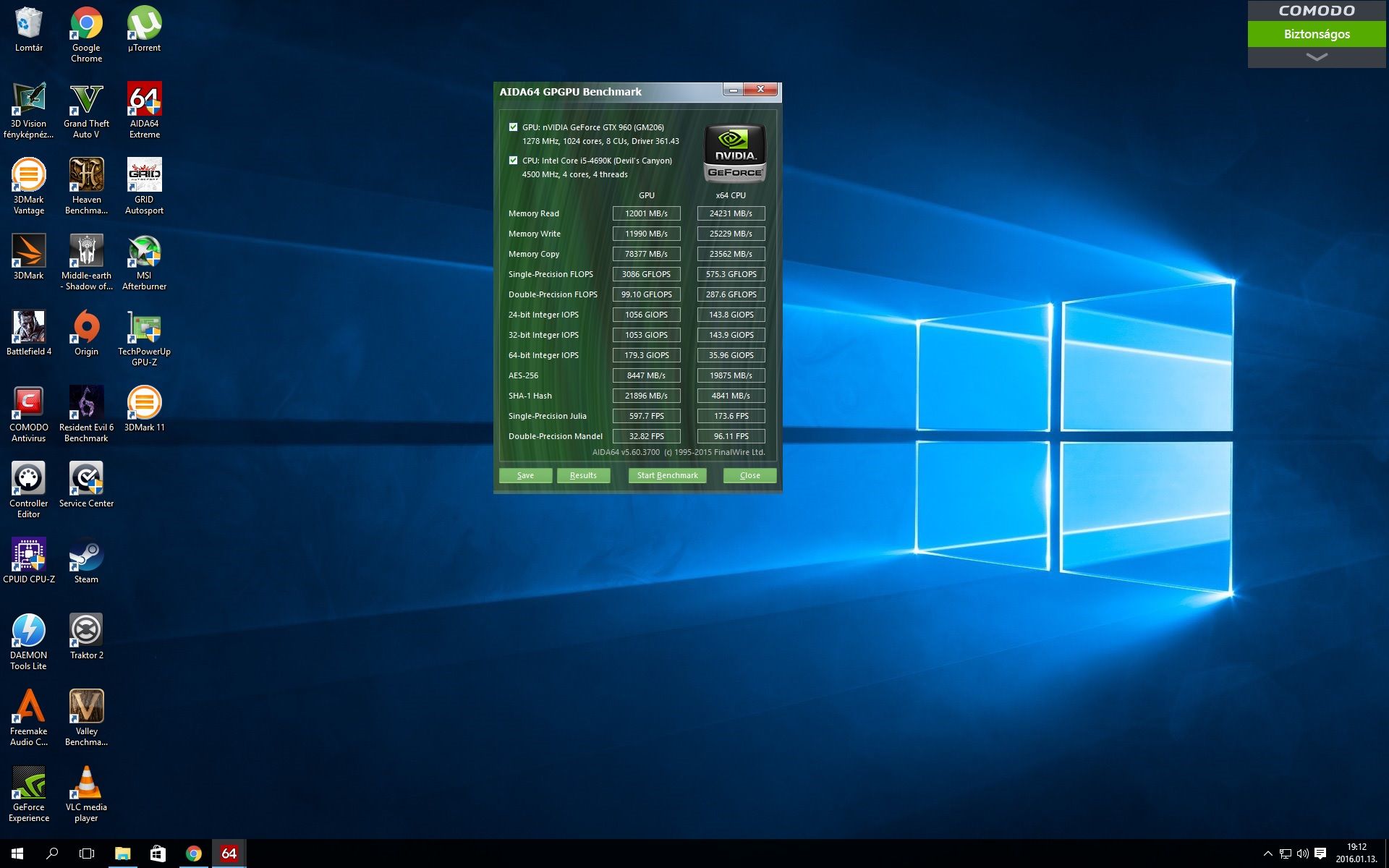Select the CPUID CPU-Z desktop icon
The width and height of the screenshot is (1389, 868).
pos(29,561)
